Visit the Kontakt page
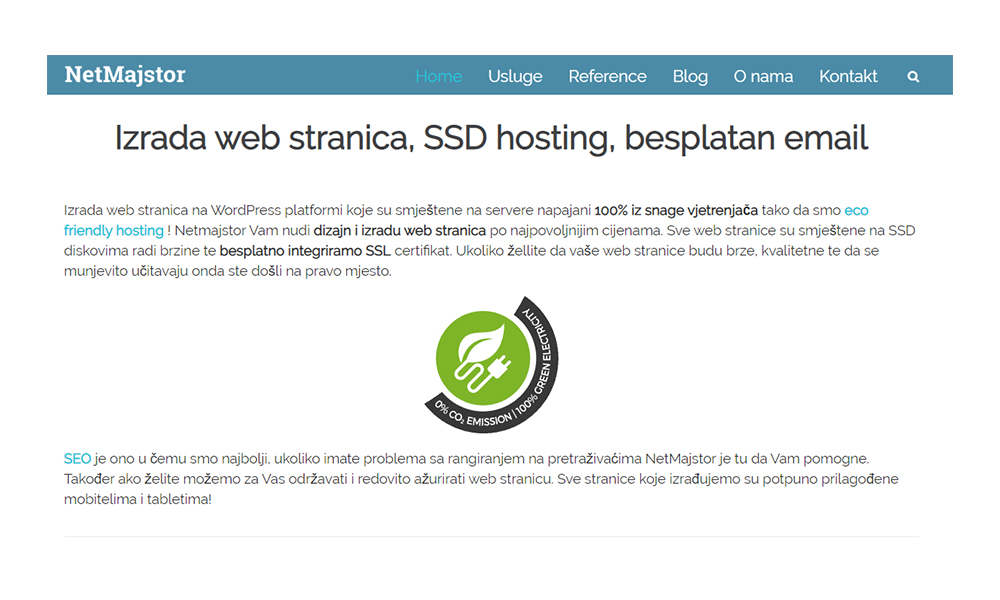The image size is (1000, 600). 848,76
